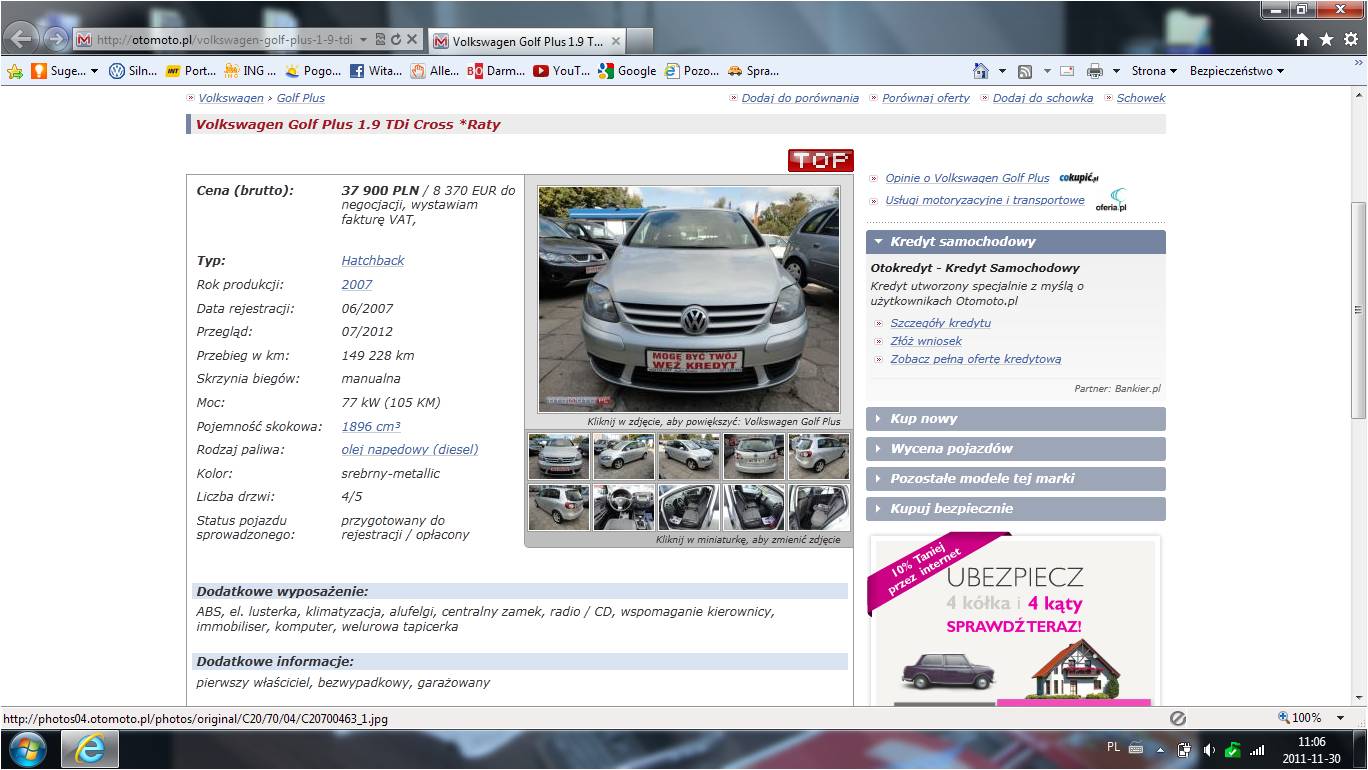Go back with the browser Back arrow

pos(22,39)
